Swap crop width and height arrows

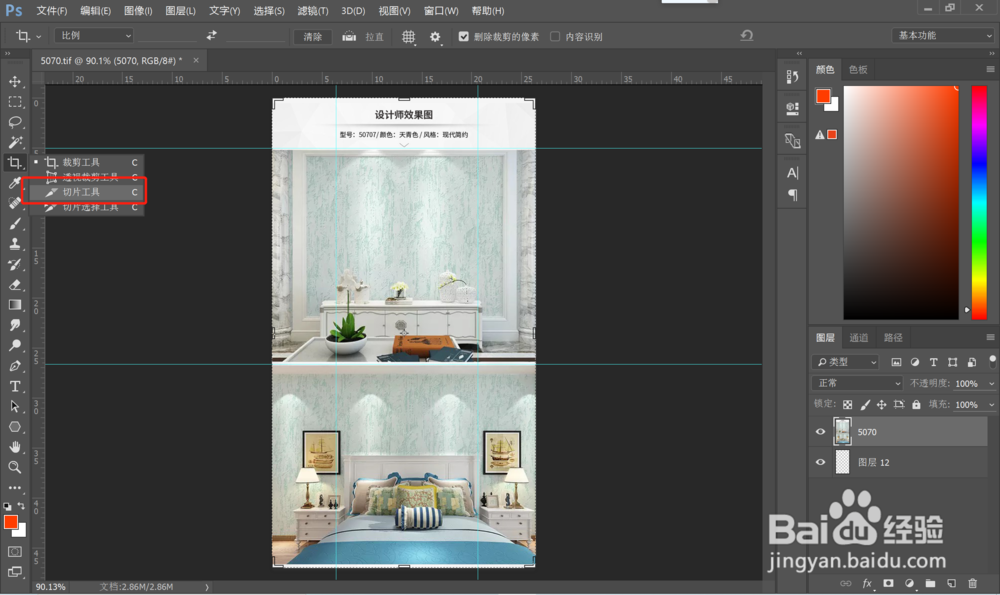pyautogui.click(x=212, y=36)
